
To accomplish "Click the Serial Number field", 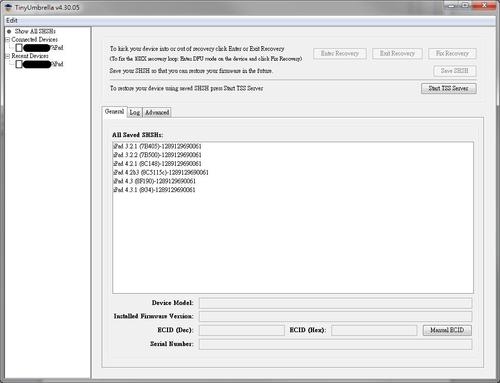I will [335, 344].
